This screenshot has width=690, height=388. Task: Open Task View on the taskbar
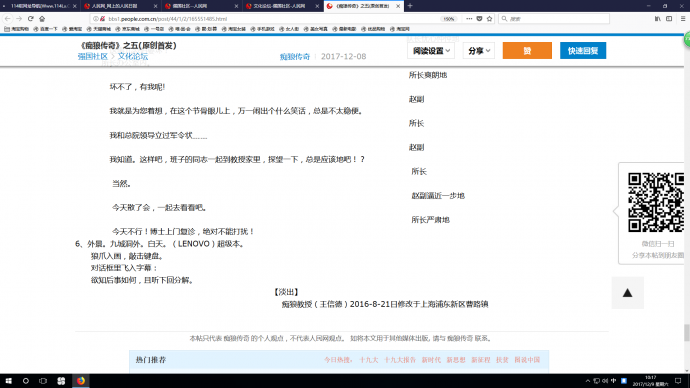[43, 381]
